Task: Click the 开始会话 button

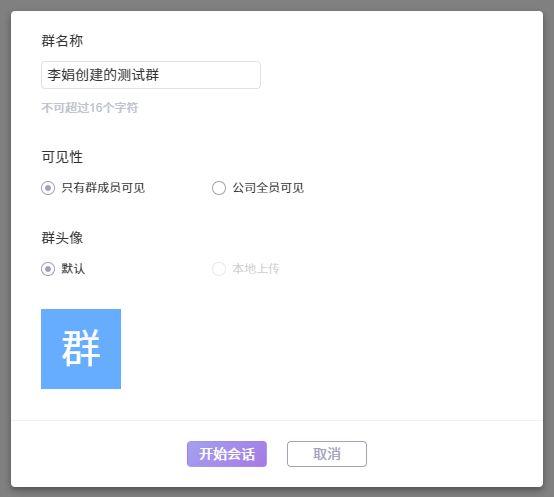Action: [x=227, y=454]
